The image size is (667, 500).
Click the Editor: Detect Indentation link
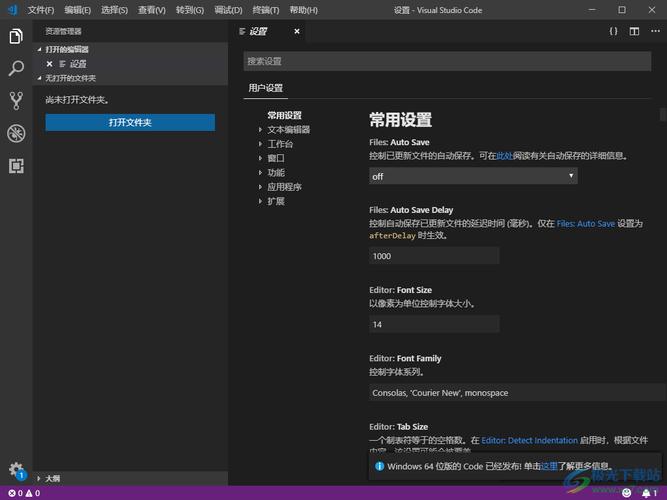pos(529,440)
